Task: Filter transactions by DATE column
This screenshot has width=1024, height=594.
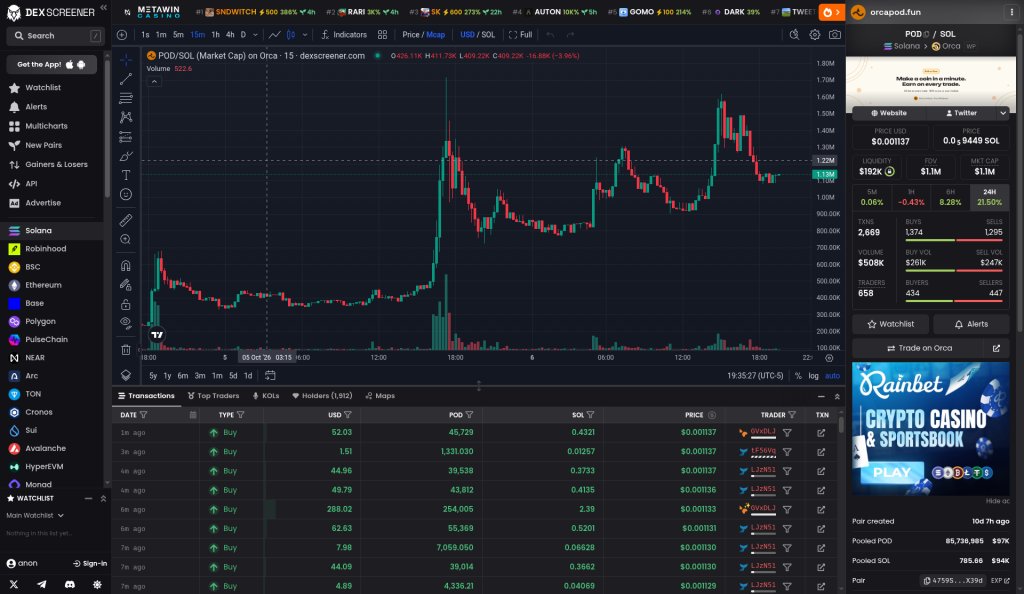Action: point(144,415)
